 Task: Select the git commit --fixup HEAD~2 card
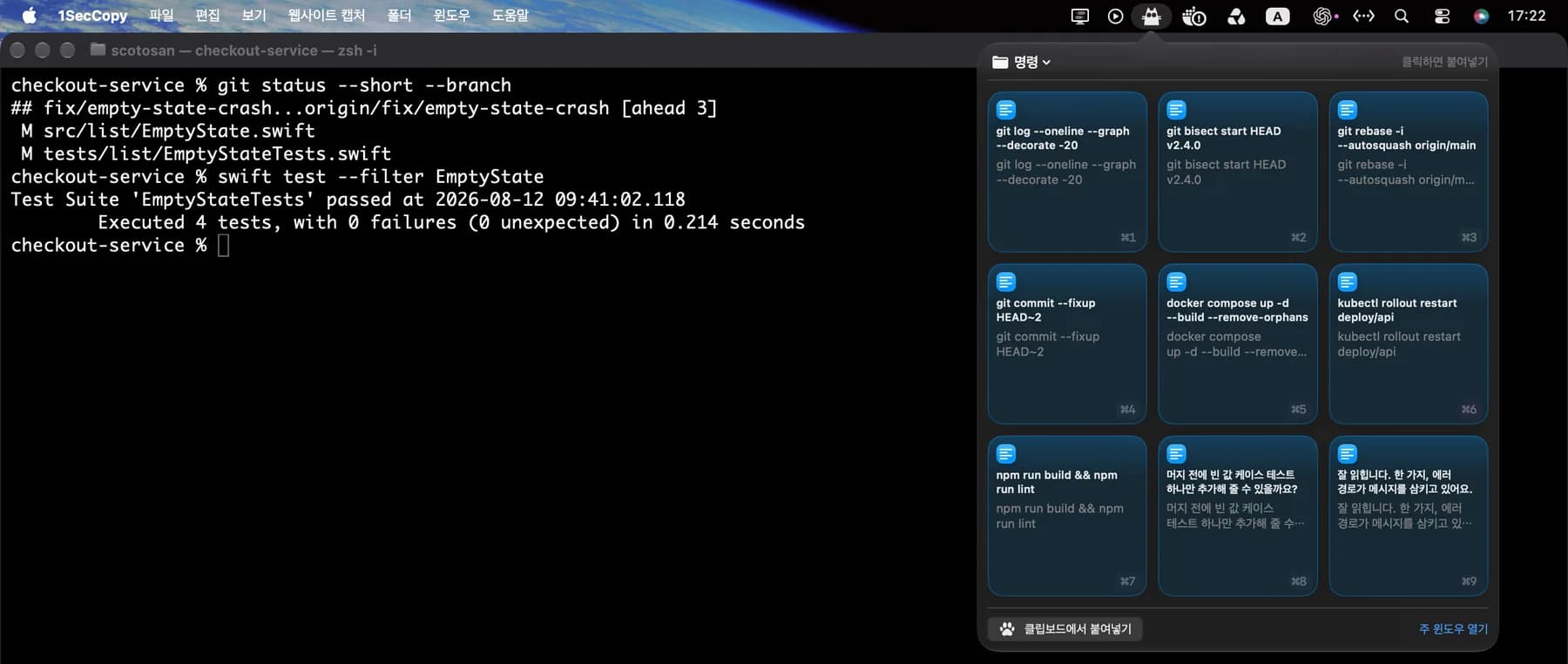coord(1067,344)
